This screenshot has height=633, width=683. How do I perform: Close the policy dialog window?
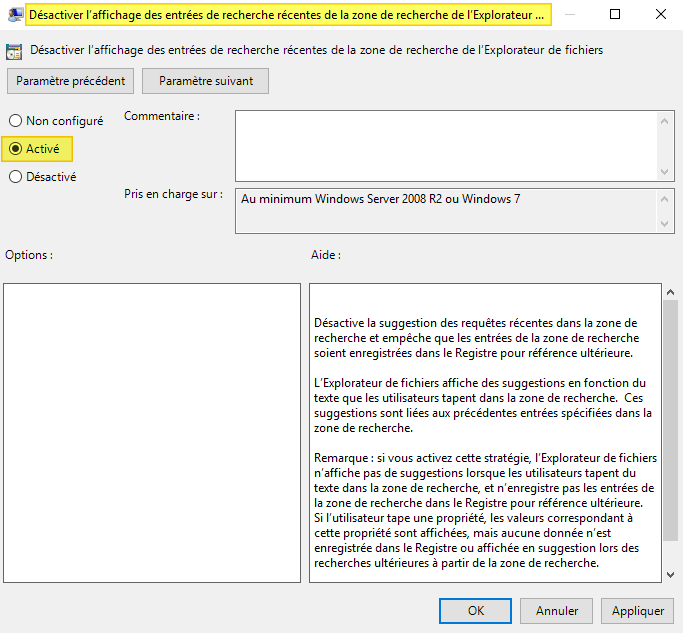[x=660, y=14]
